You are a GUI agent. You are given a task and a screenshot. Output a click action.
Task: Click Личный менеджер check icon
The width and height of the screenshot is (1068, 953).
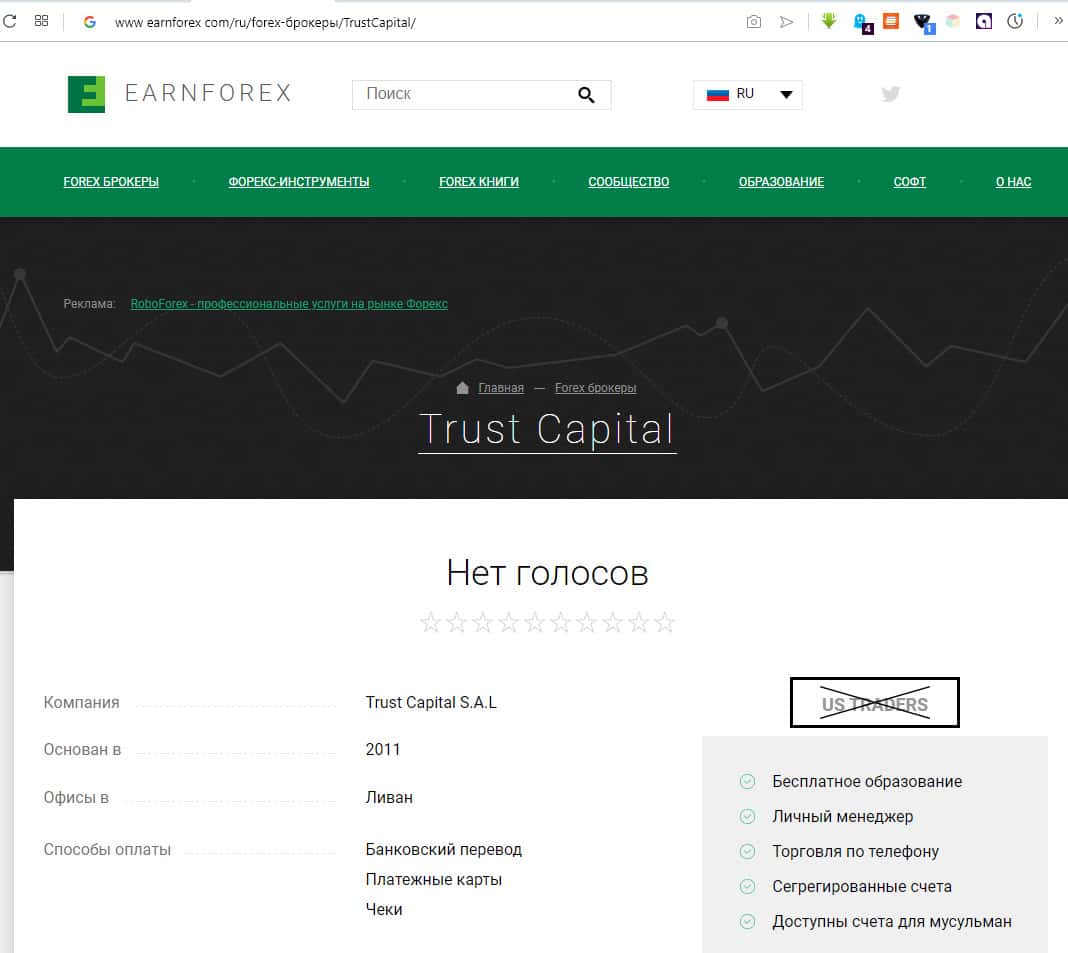747,816
